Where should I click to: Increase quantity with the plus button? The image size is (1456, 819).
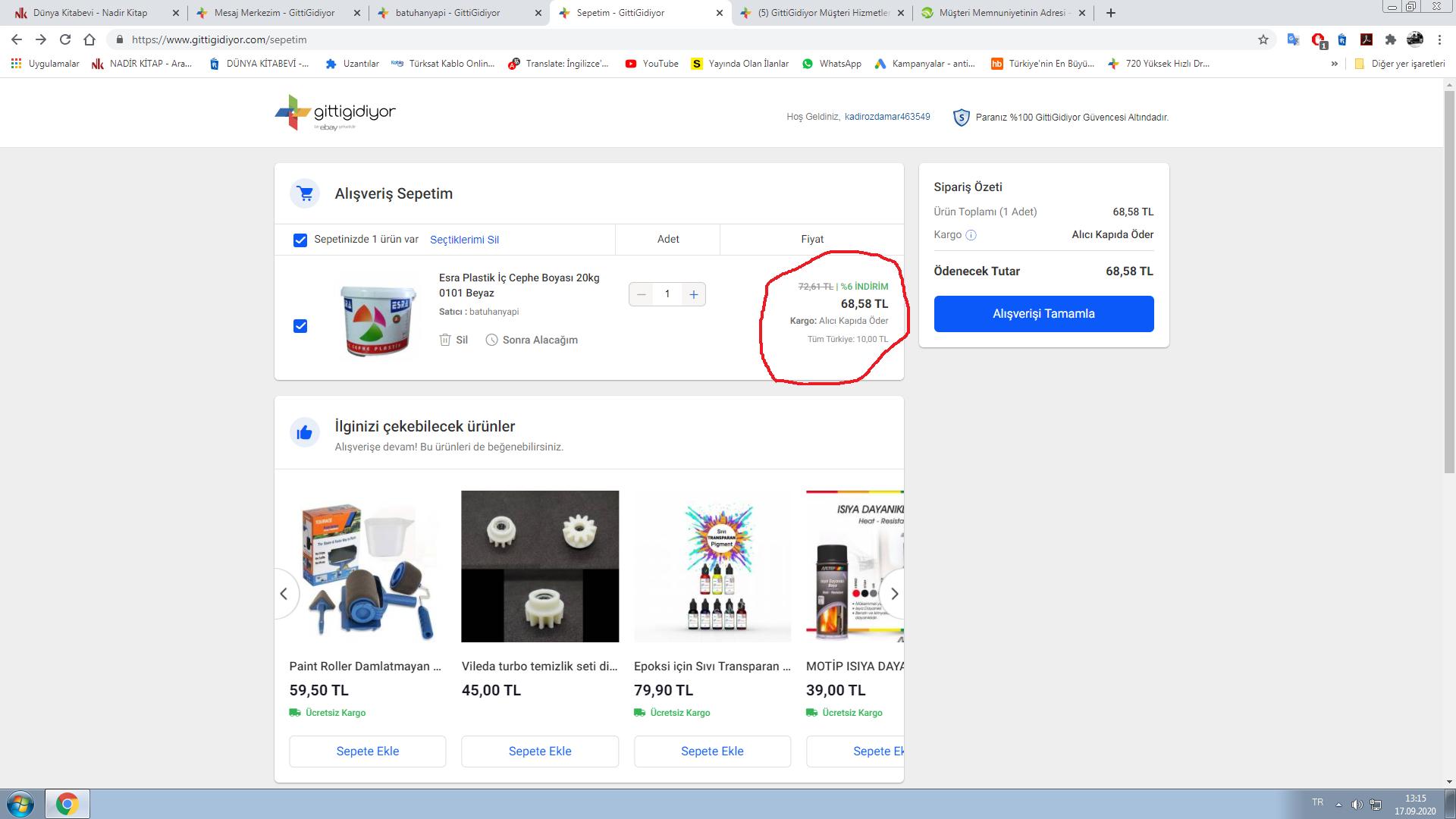pyautogui.click(x=693, y=294)
